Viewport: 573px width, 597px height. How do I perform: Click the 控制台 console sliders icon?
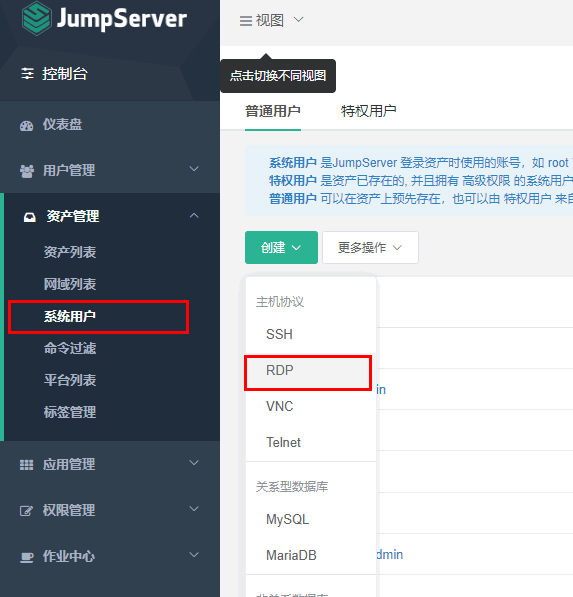(x=27, y=73)
